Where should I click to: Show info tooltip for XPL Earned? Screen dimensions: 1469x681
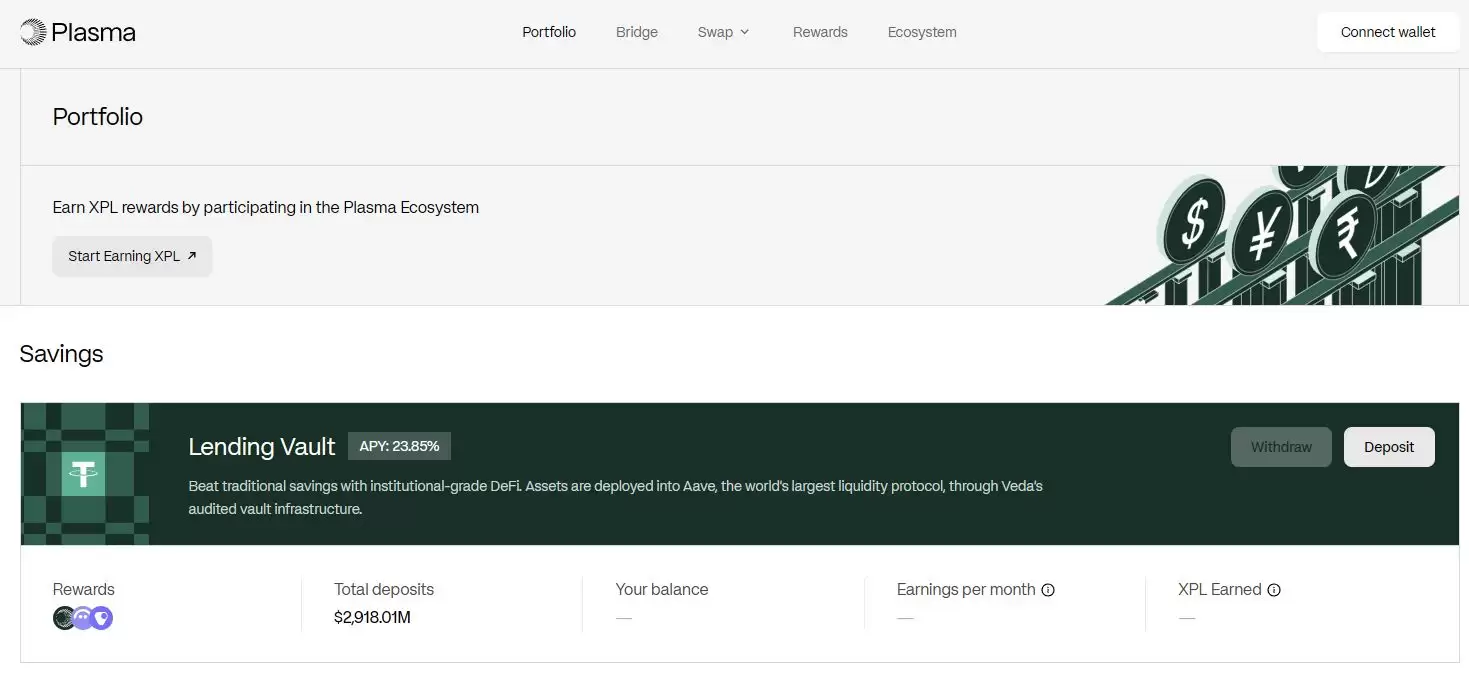pyautogui.click(x=1274, y=590)
